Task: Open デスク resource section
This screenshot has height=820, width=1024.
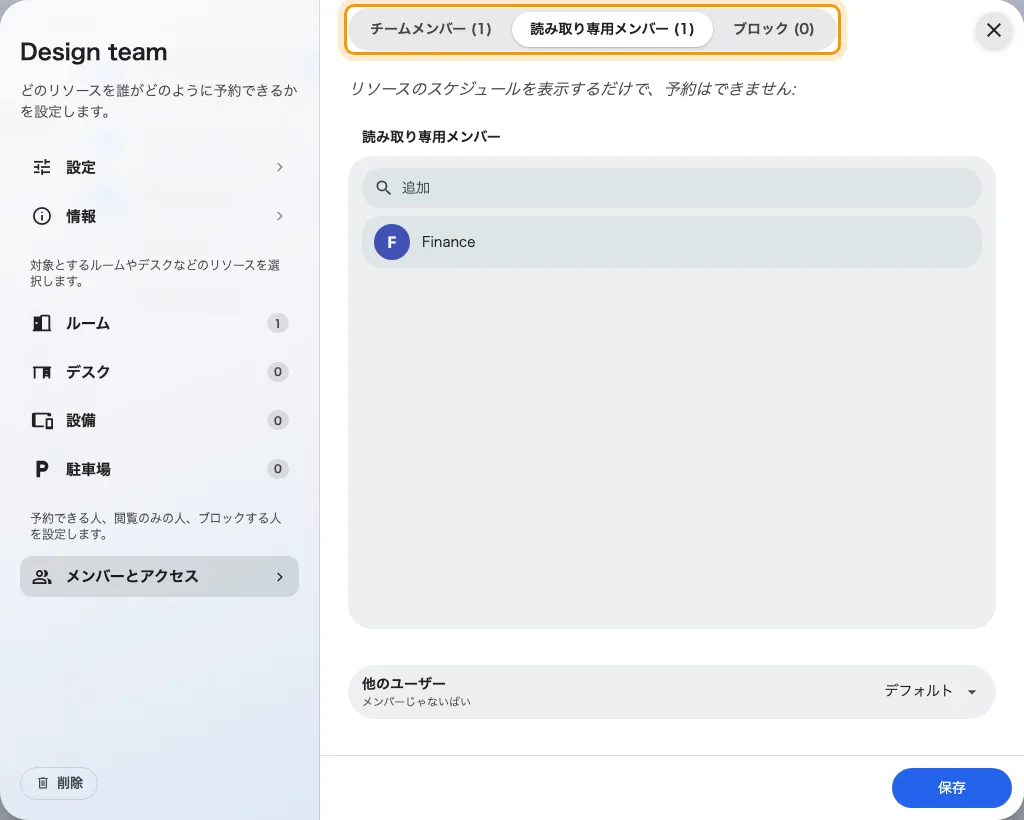Action: tap(159, 372)
